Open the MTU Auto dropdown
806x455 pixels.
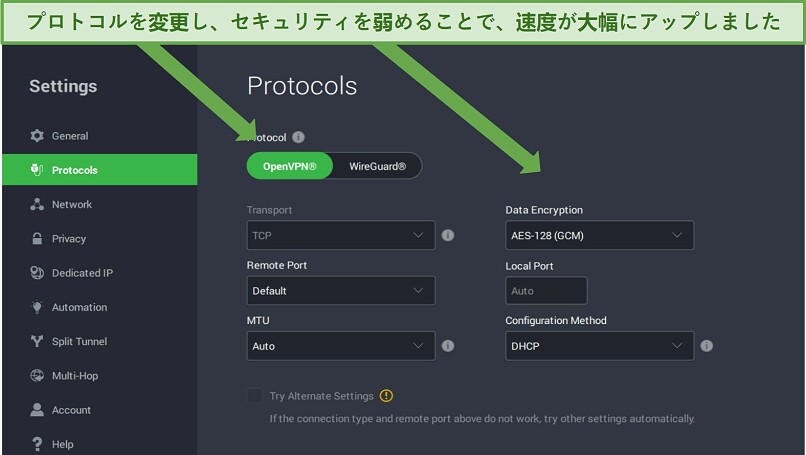(341, 346)
